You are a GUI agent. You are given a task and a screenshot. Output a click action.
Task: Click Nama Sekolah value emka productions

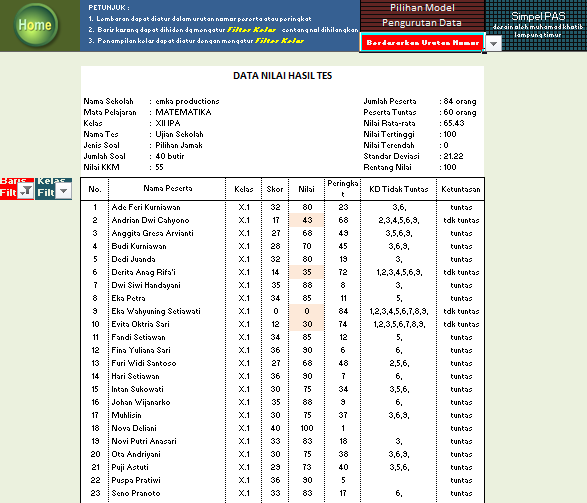click(187, 101)
